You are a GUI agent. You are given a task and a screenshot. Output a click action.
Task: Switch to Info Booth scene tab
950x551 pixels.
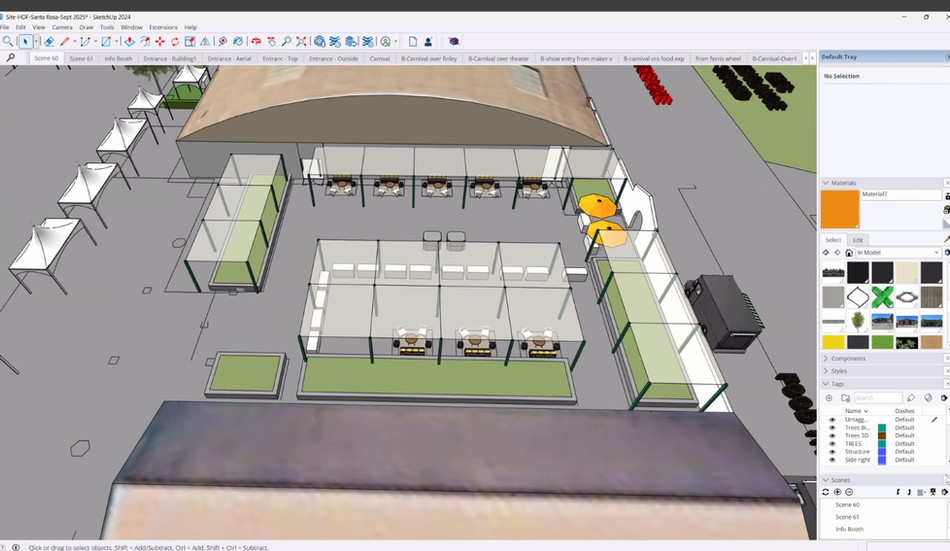(x=118, y=58)
